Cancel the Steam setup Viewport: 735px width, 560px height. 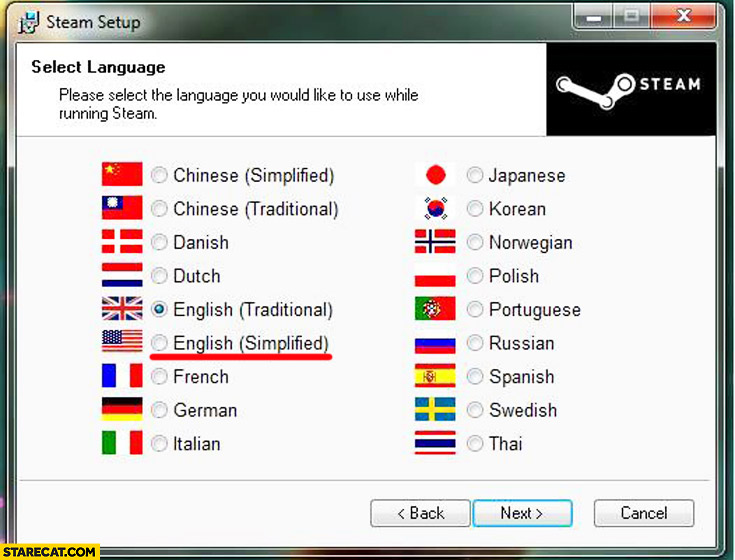click(x=644, y=513)
